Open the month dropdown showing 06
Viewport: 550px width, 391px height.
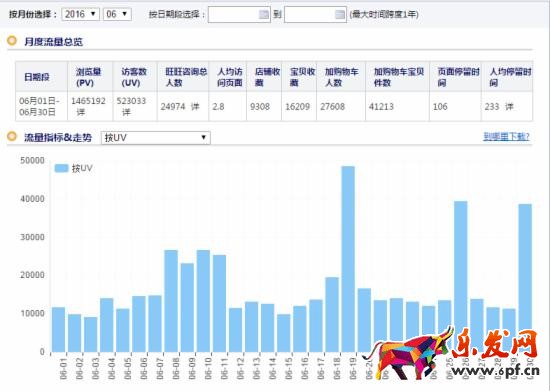(x=117, y=14)
